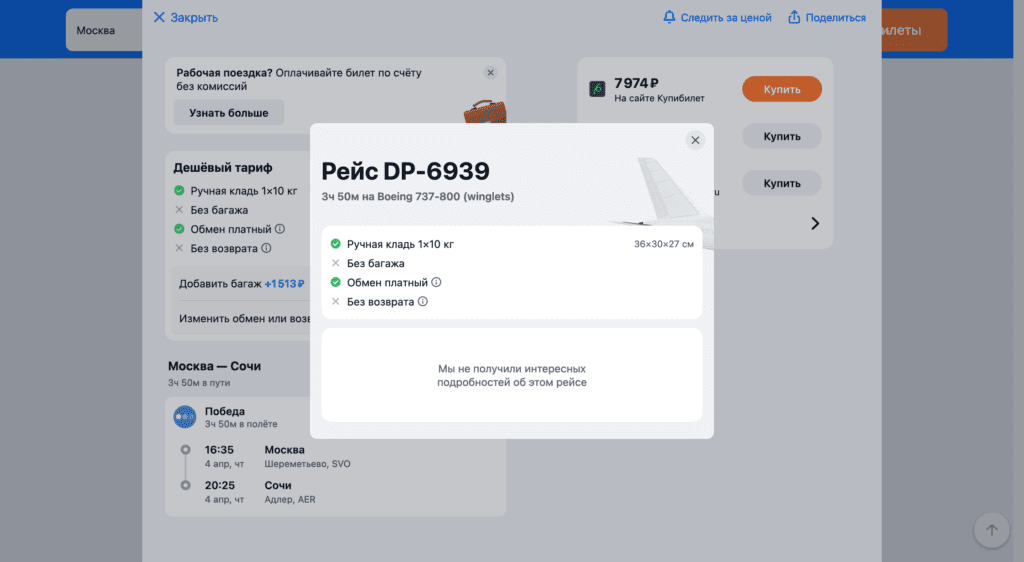The width and height of the screenshot is (1024, 562).
Task: Click orange Купить button for 7974₽
Action: click(x=782, y=89)
